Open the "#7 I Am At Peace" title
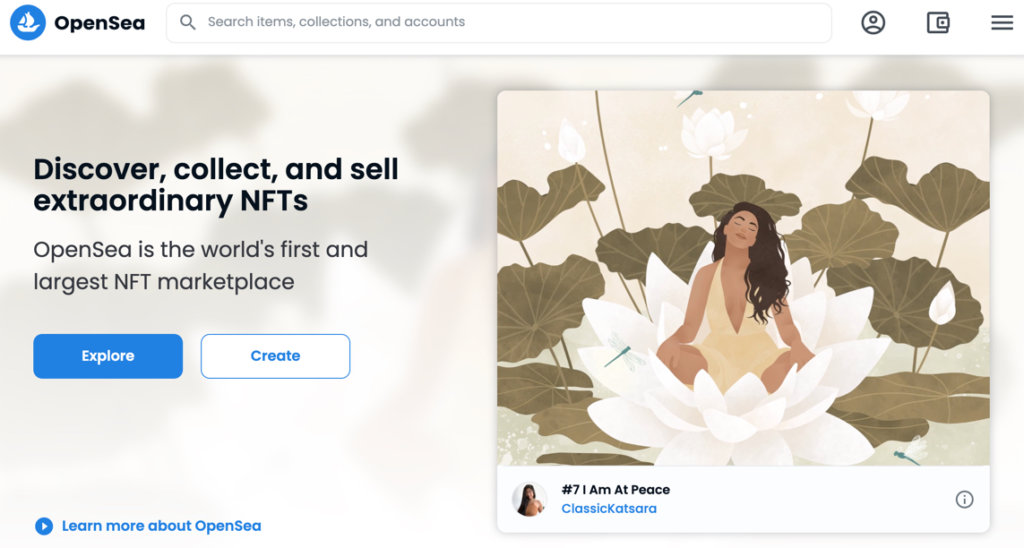 (615, 490)
